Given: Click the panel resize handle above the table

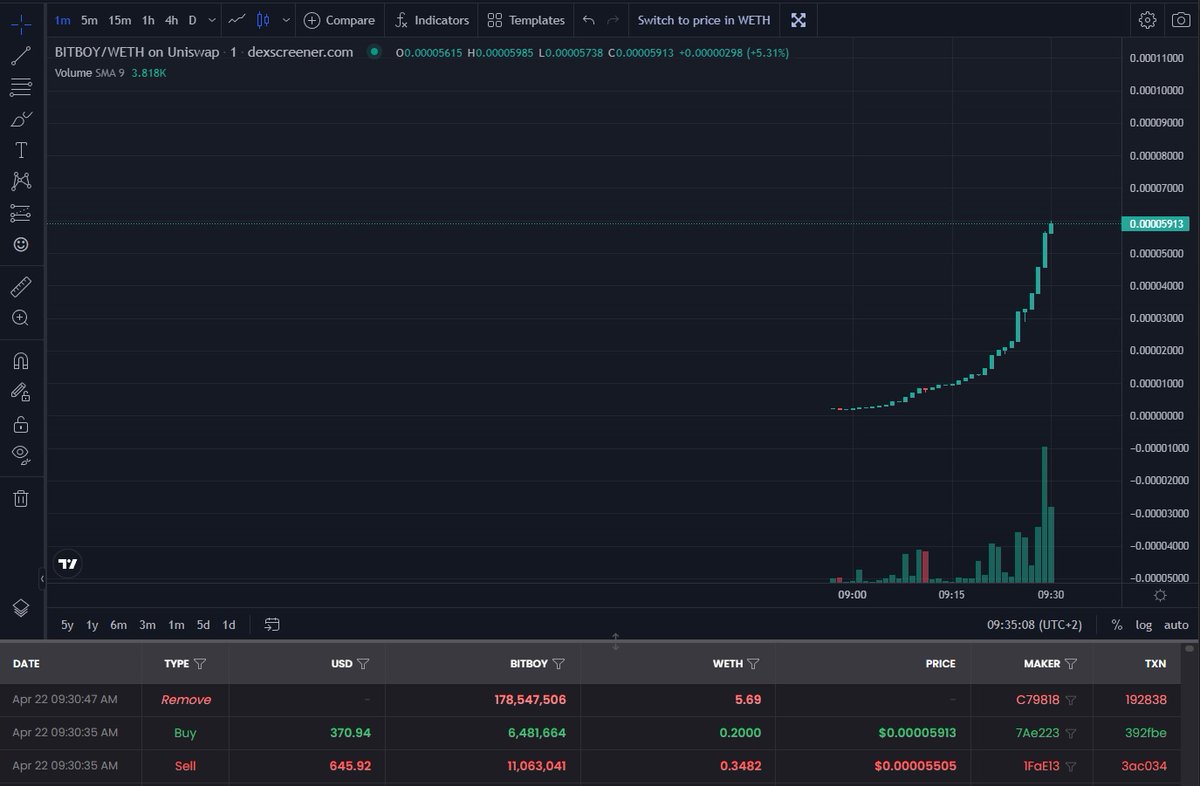Looking at the screenshot, I should 615,641.
